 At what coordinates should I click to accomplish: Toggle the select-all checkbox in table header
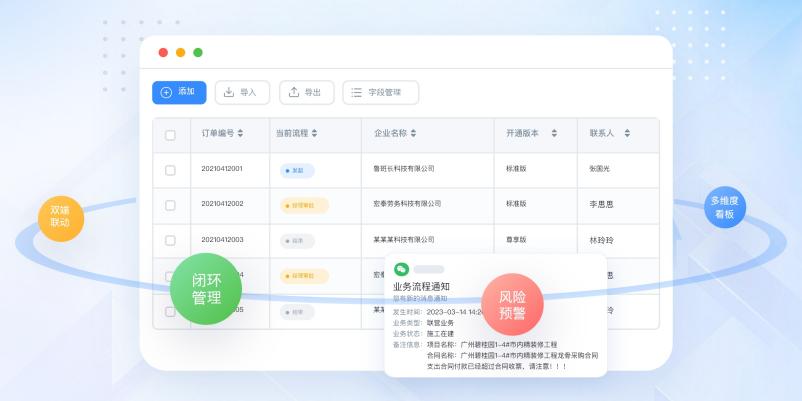coord(170,134)
